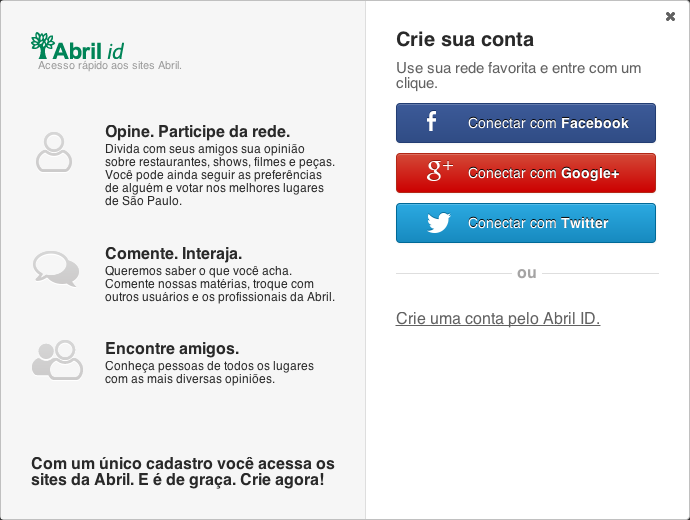This screenshot has width=690, height=520.
Task: Click 'Comente. Interaja.' heading
Action: 173,253
